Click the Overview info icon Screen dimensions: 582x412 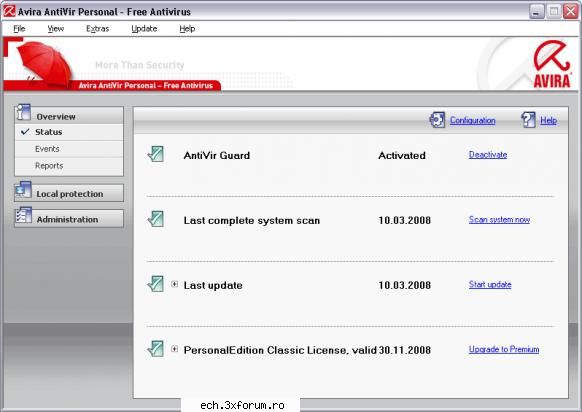23,112
